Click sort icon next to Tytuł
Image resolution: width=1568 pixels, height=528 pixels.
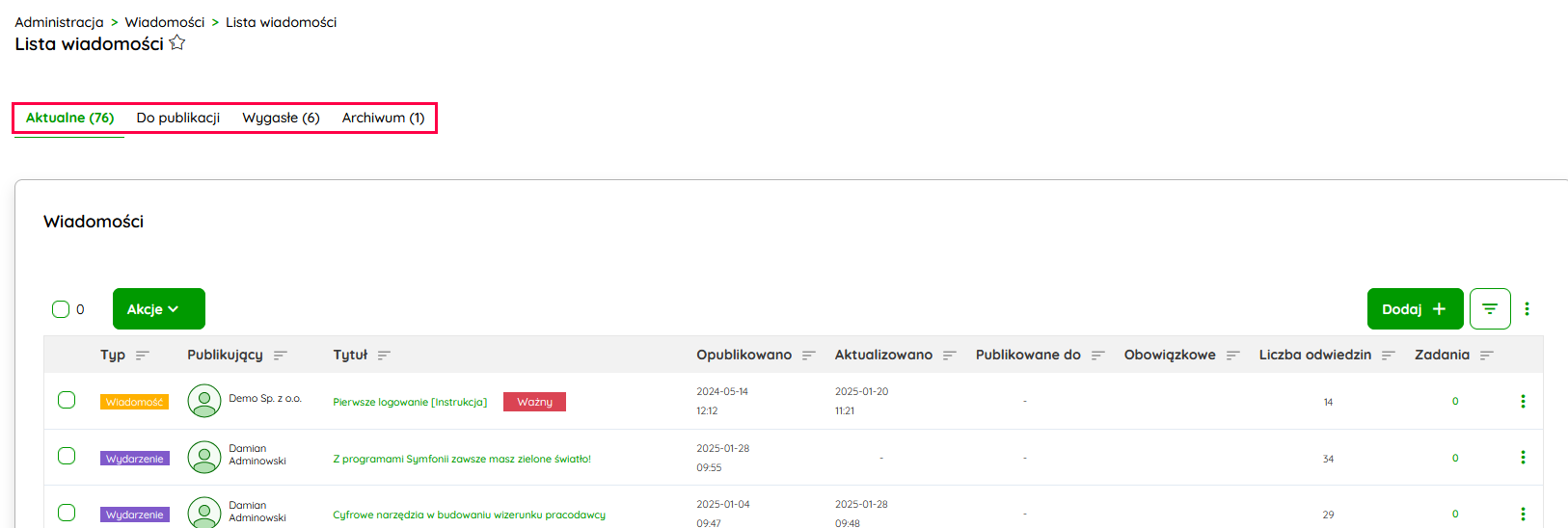tap(384, 356)
